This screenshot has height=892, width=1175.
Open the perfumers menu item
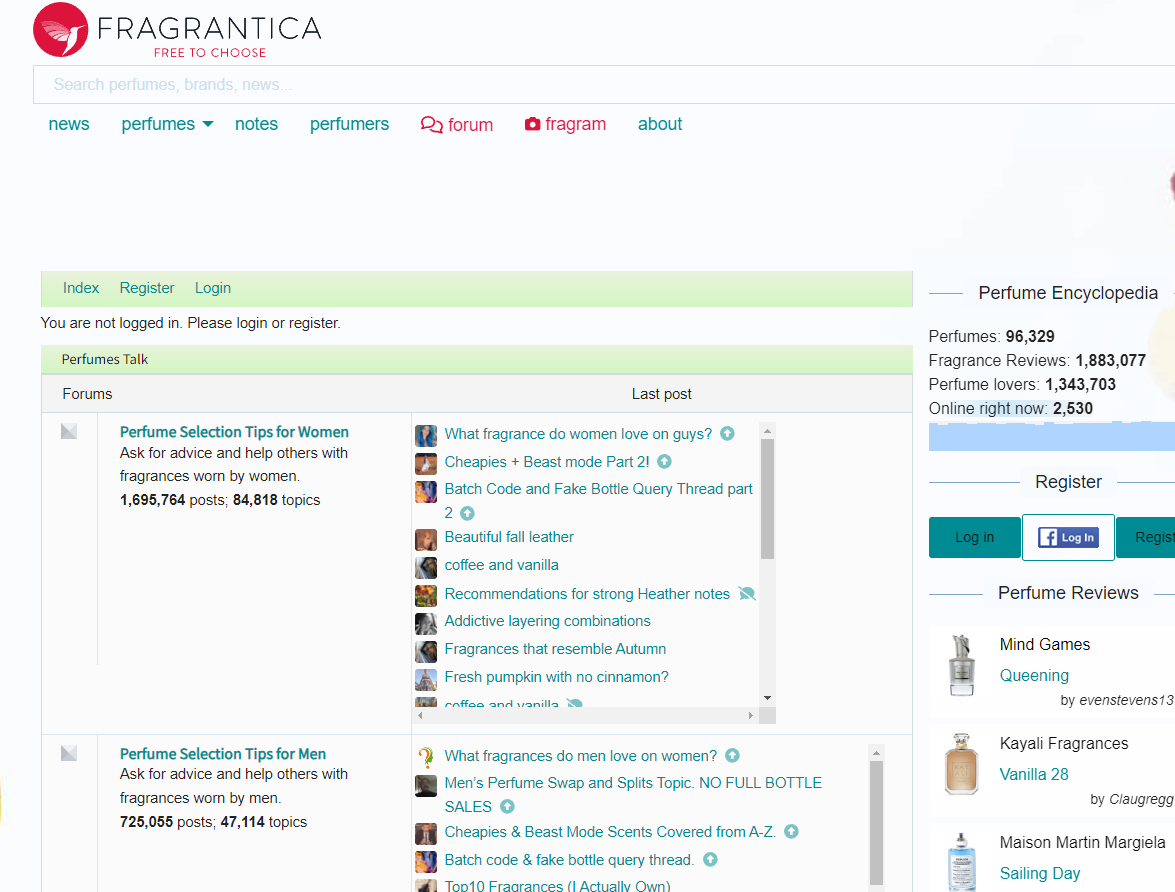point(349,124)
